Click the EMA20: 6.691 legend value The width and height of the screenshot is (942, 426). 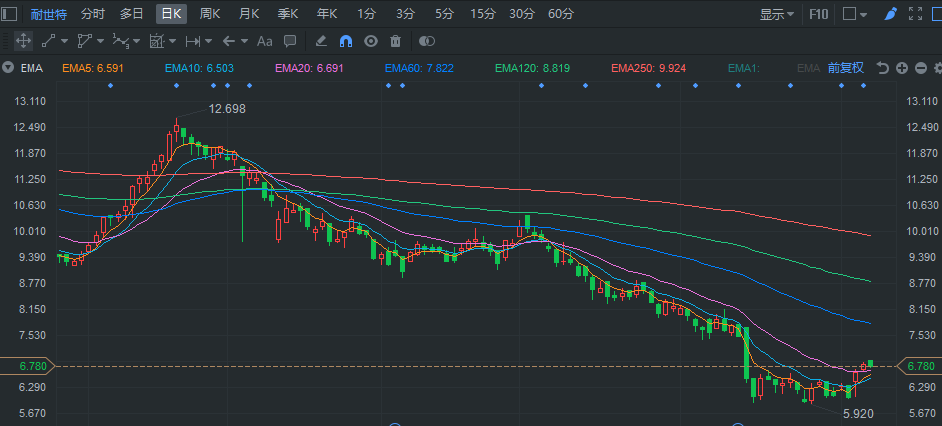(309, 68)
